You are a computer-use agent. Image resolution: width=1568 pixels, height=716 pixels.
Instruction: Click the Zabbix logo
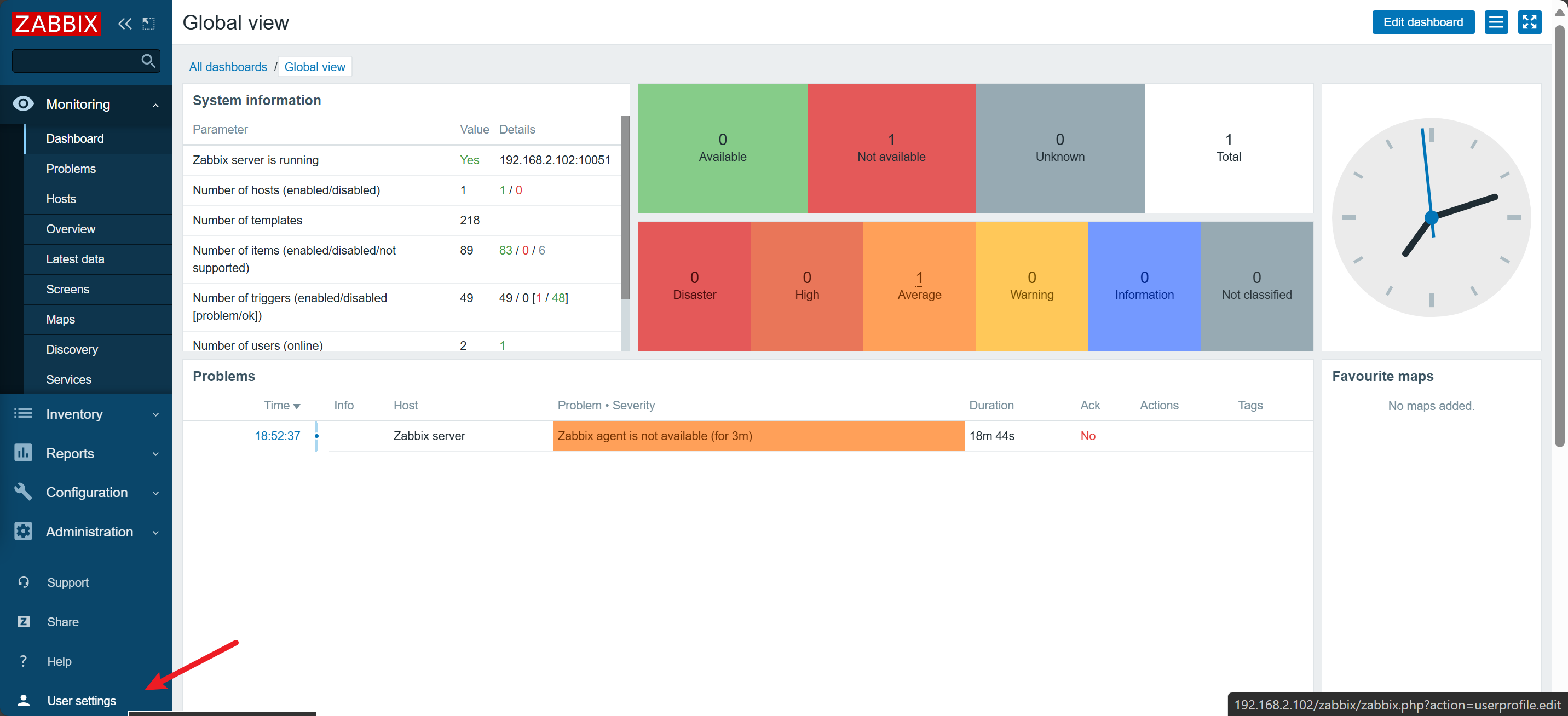(56, 23)
